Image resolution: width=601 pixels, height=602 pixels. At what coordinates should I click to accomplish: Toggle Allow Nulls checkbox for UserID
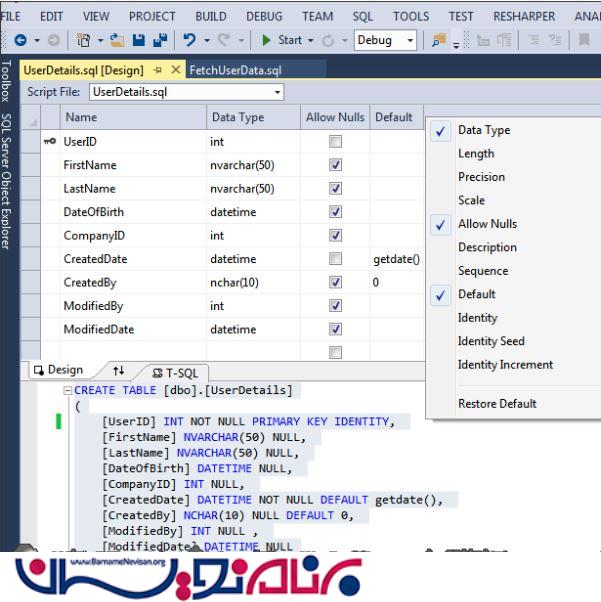pyautogui.click(x=336, y=142)
